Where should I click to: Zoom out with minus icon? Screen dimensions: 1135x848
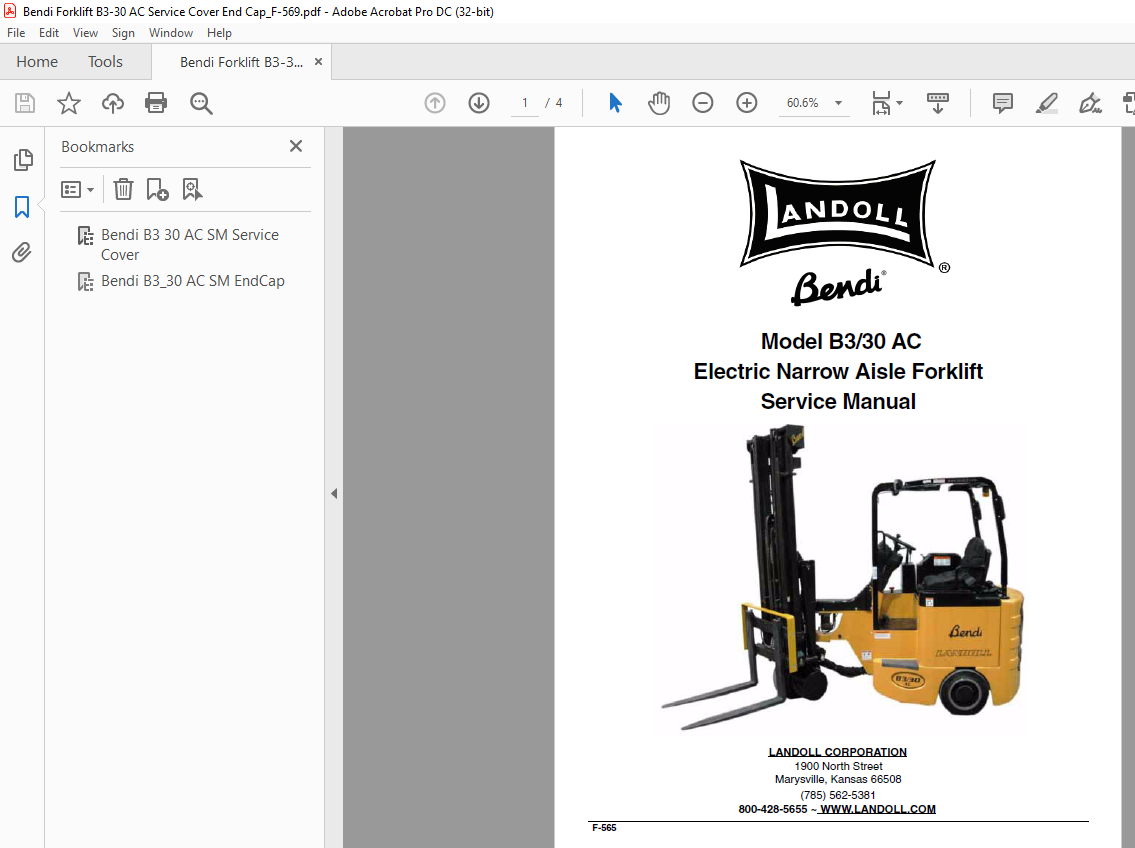coord(702,103)
